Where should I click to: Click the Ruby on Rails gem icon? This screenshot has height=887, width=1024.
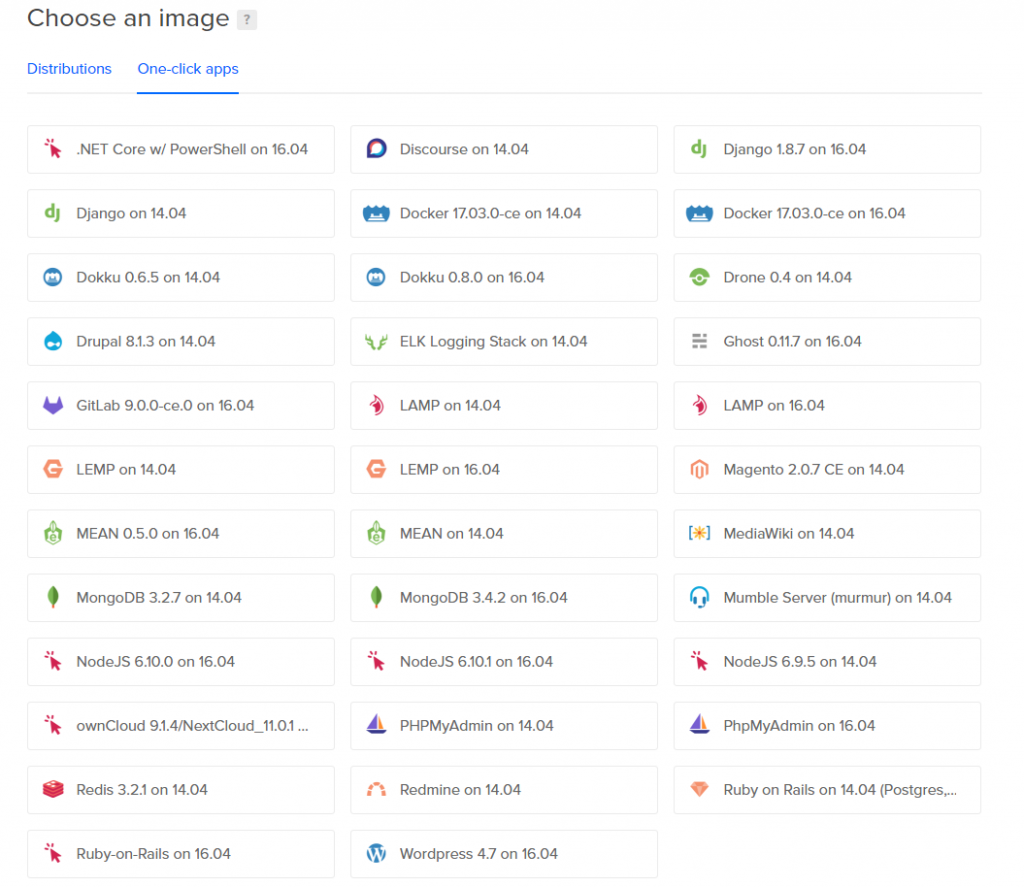pyautogui.click(x=699, y=789)
